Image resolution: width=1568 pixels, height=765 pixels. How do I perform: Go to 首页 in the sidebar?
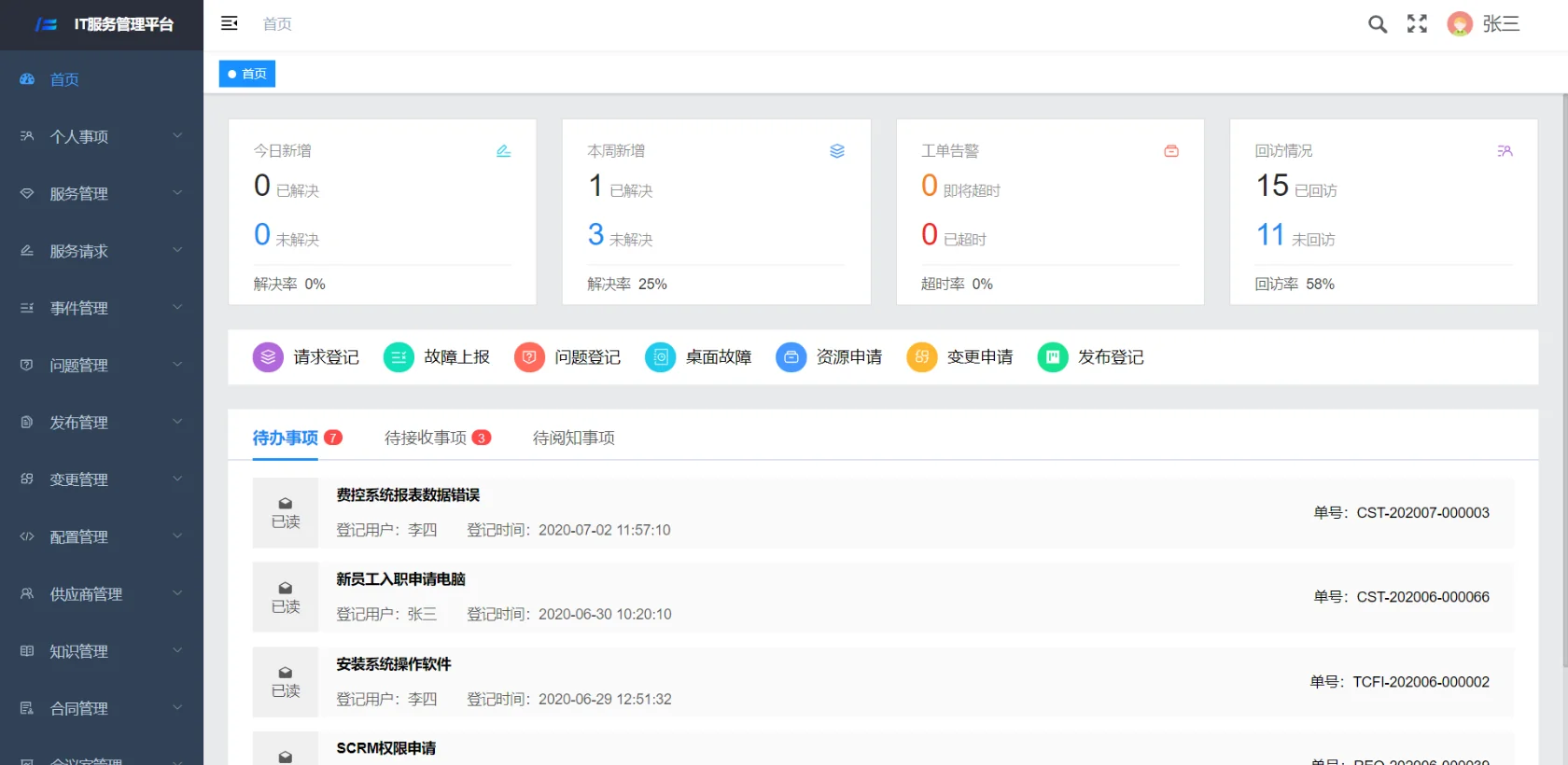coord(102,79)
